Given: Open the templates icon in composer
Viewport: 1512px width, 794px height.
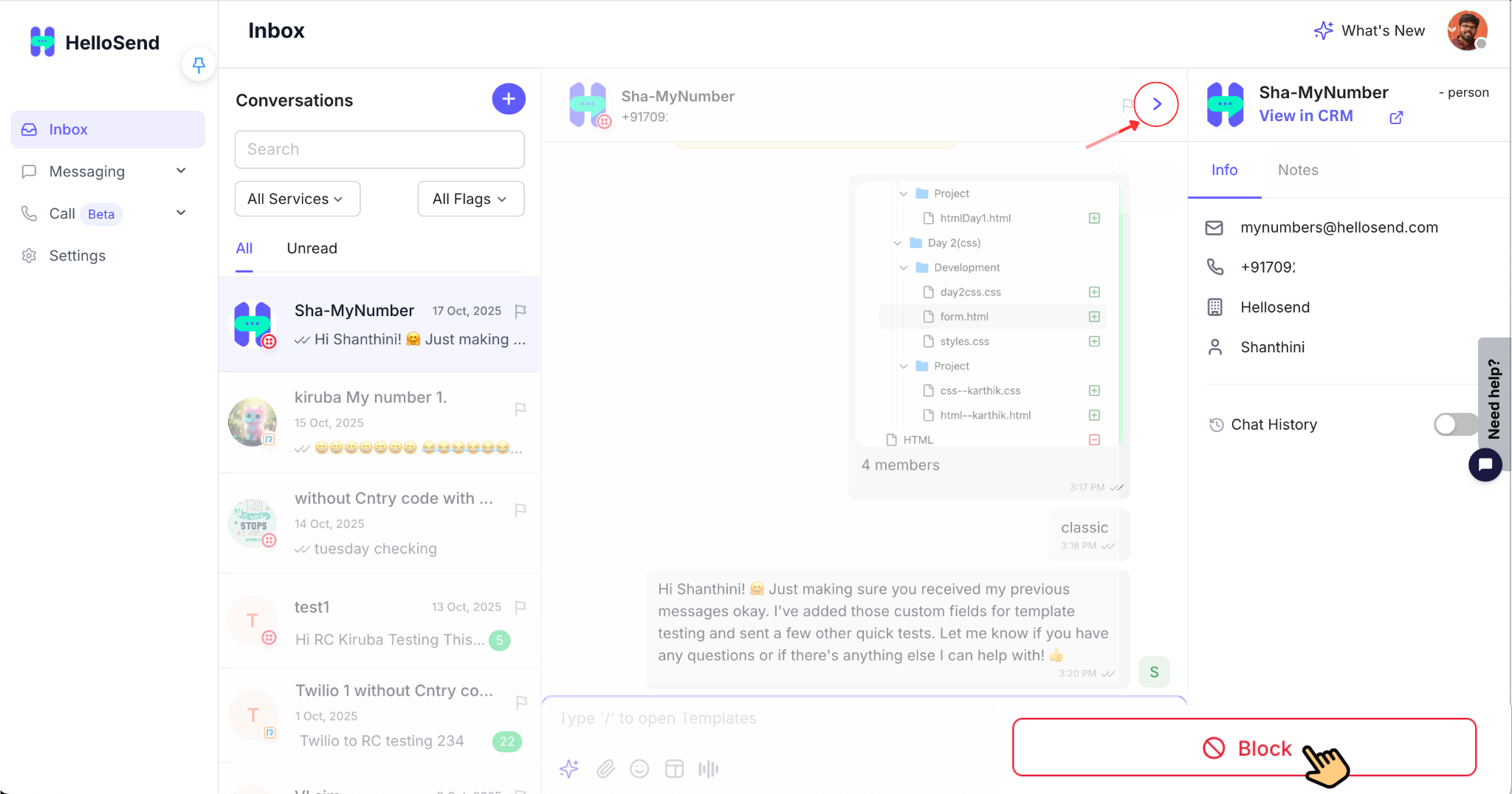Looking at the screenshot, I should pyautogui.click(x=674, y=769).
